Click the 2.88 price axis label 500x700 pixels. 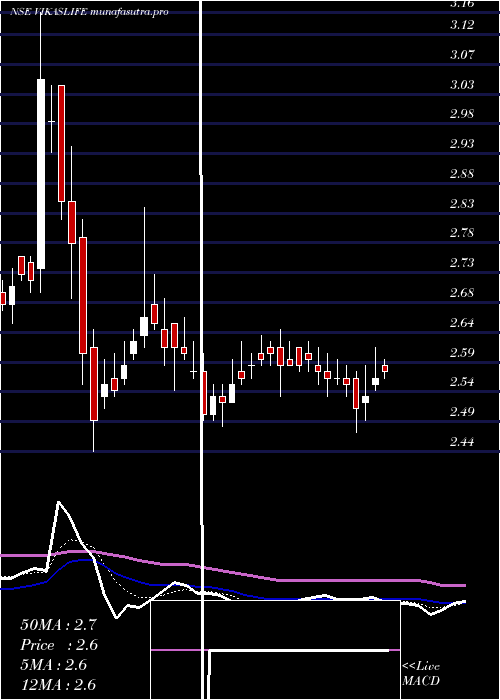462,174
